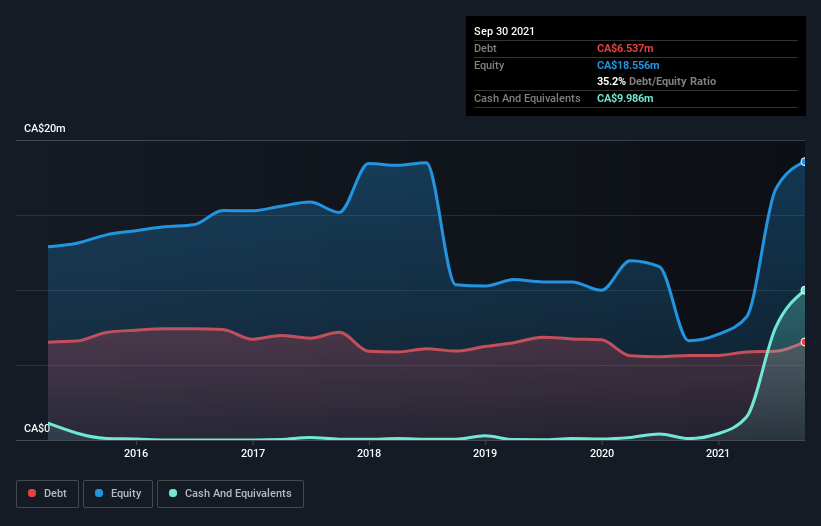Viewport: 821px width, 526px height.
Task: Click Cash And Equivalents label in tooltip
Action: (x=527, y=98)
